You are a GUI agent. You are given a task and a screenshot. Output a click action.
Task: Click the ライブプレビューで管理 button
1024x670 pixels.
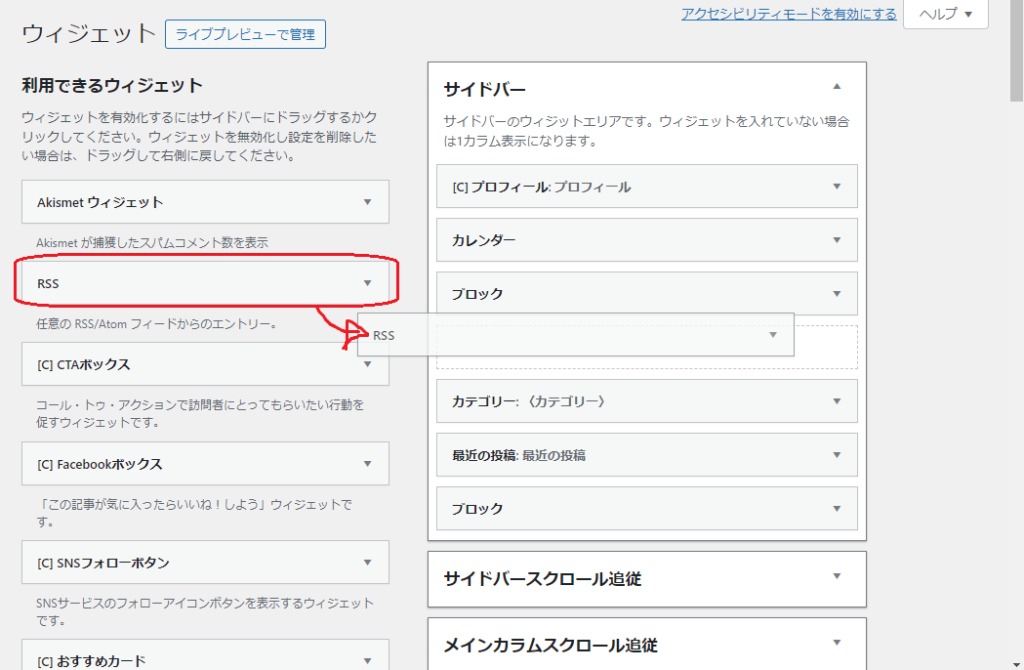point(245,34)
